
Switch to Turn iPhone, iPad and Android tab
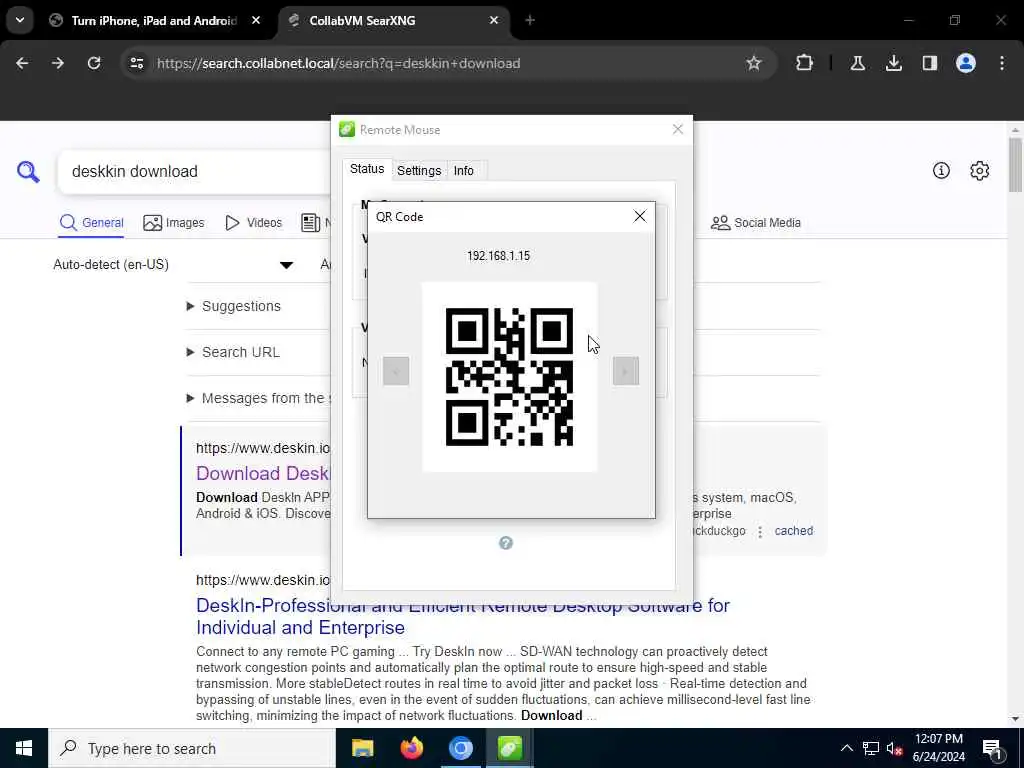click(154, 20)
